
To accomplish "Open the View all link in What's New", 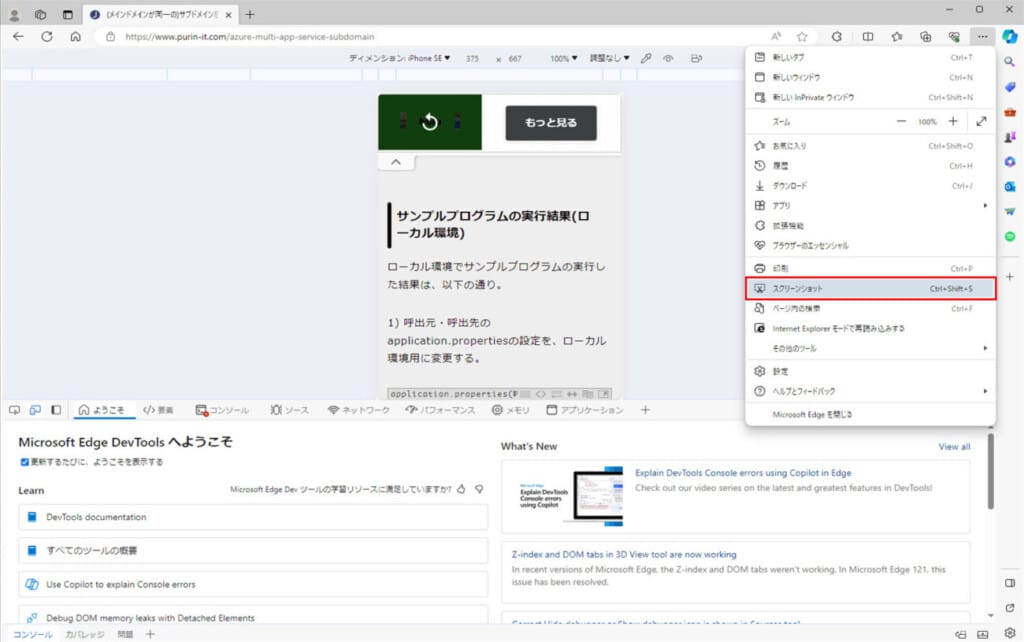I will (953, 447).
